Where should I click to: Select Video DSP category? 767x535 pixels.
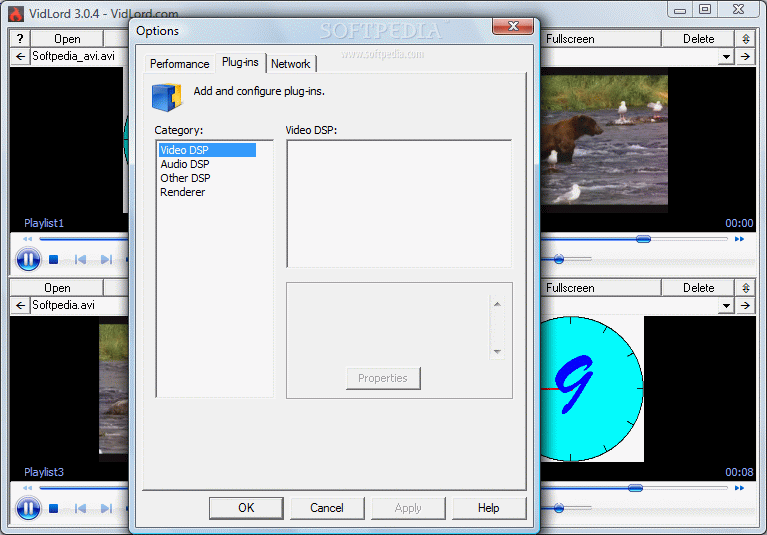207,150
